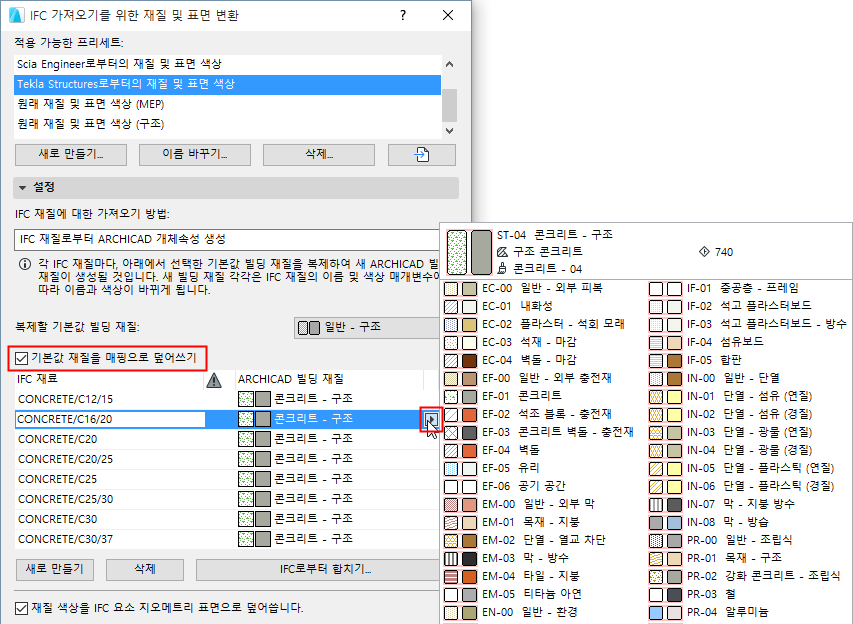
Task: Click the 새로 만들기... preset button
Action: pyautogui.click(x=71, y=155)
